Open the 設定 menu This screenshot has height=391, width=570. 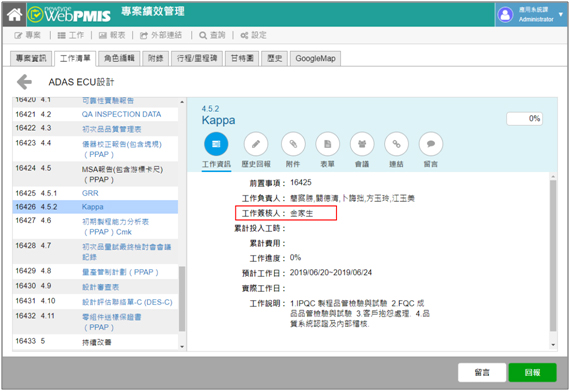(x=253, y=35)
